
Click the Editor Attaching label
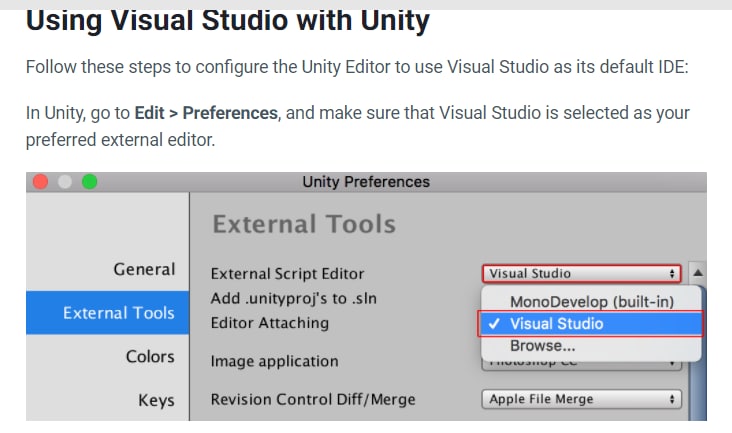pos(270,323)
